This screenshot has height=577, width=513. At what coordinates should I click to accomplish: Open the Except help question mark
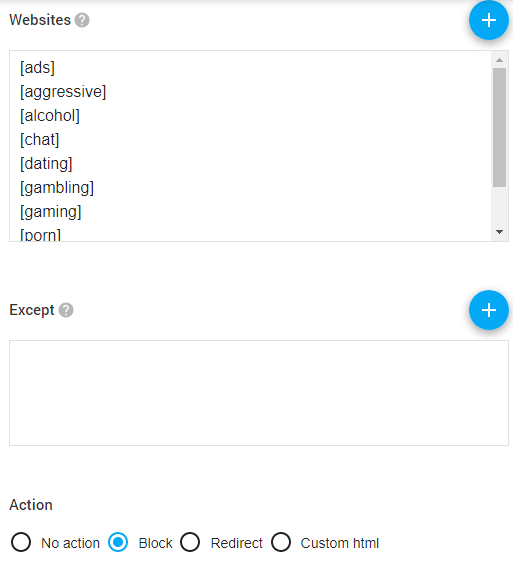66,310
